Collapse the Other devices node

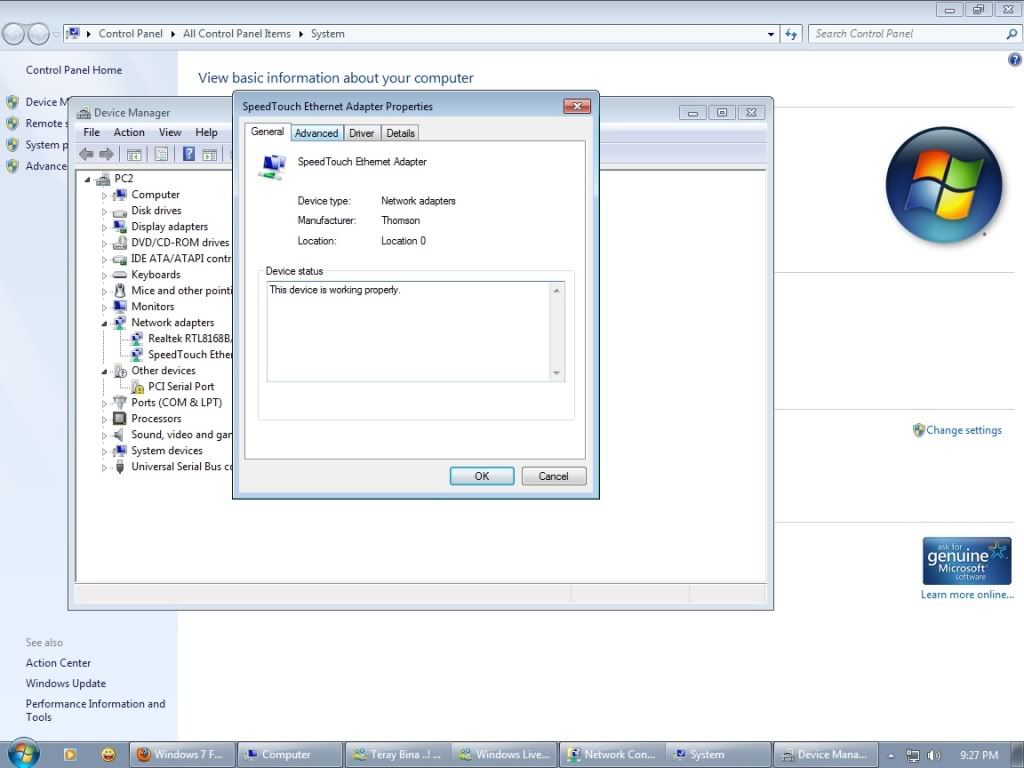[104, 372]
